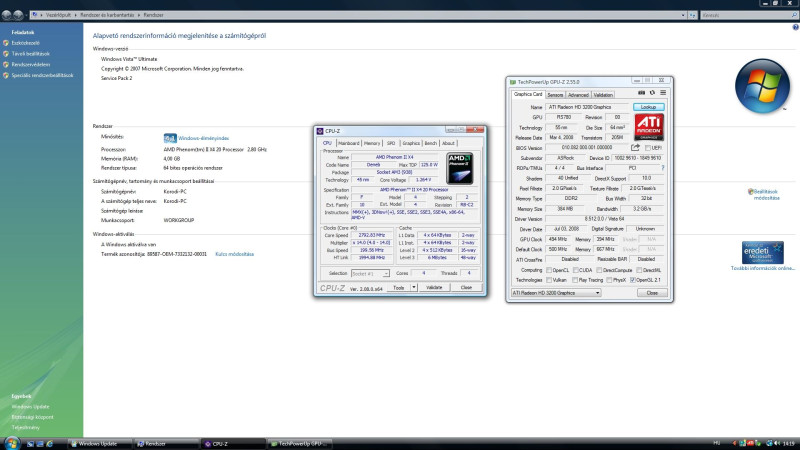The image size is (800, 450).
Task: Click the Windows Start orb
Action: [10, 442]
